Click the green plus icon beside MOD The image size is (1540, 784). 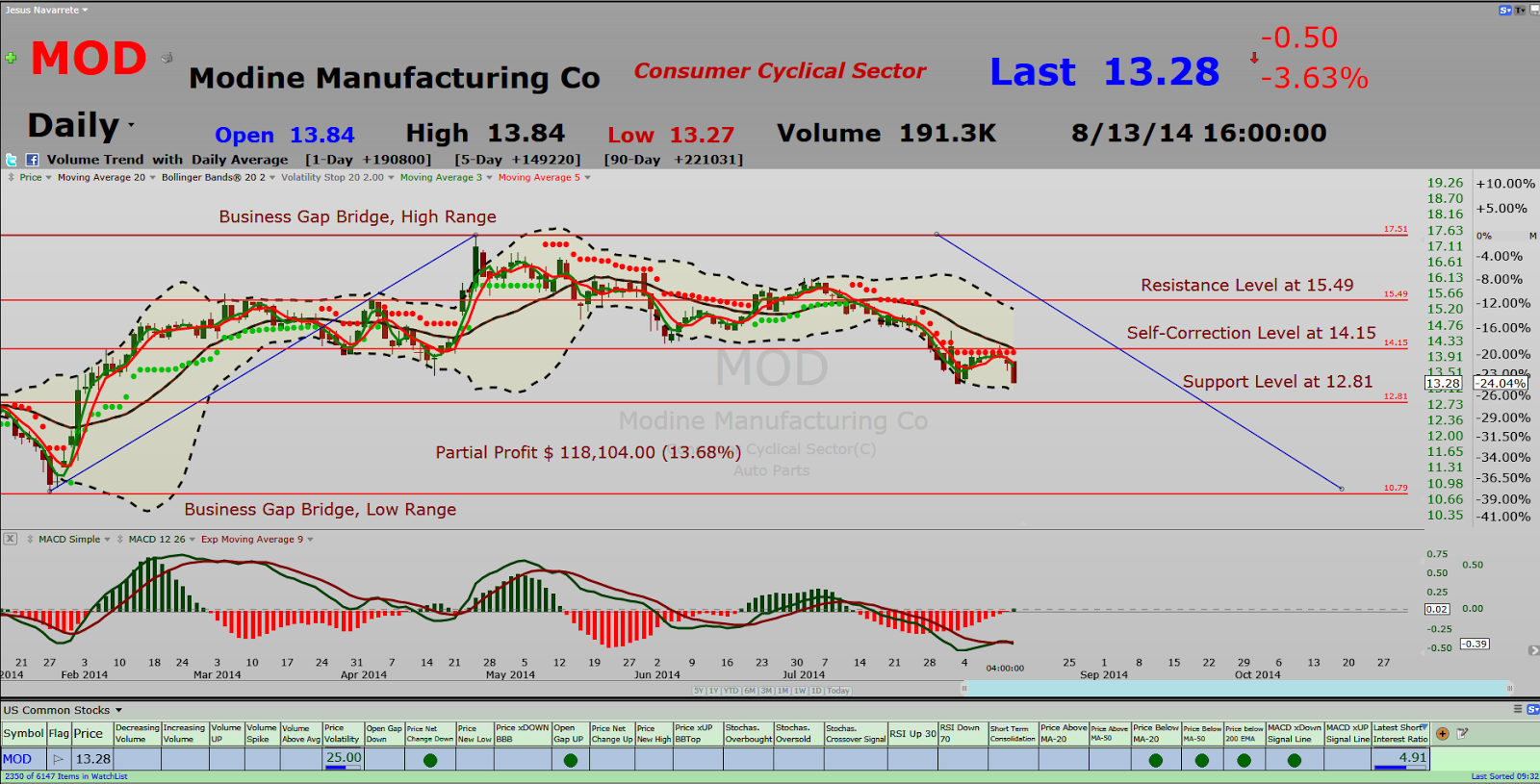pyautogui.click(x=11, y=58)
